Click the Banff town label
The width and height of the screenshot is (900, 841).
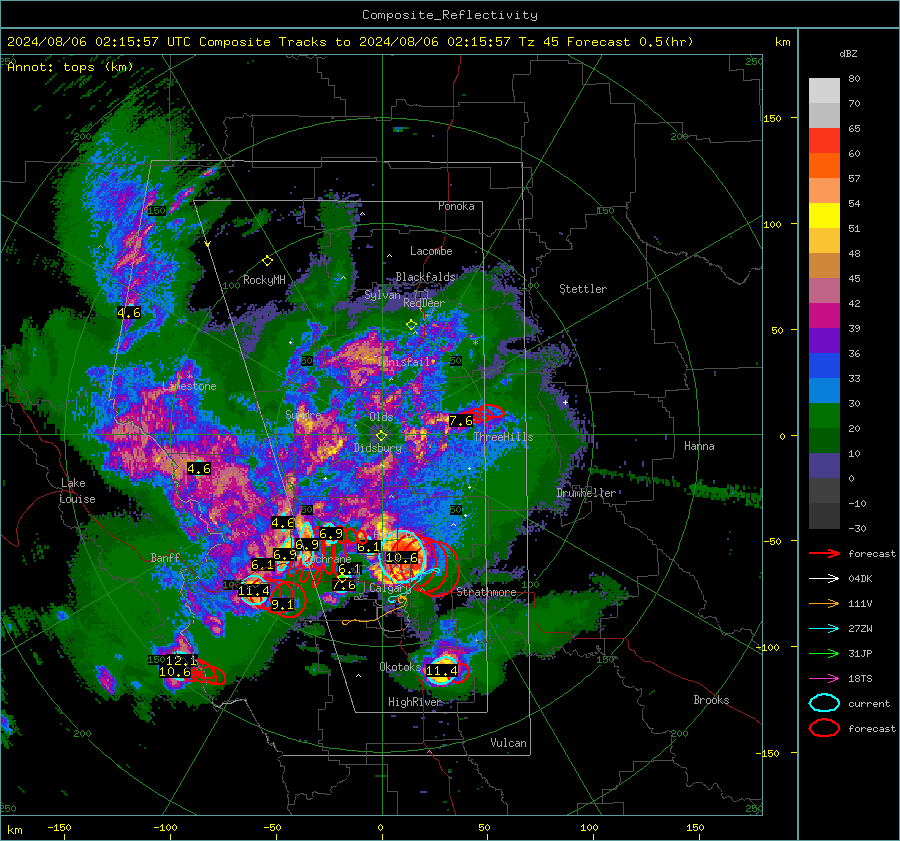coord(165,557)
